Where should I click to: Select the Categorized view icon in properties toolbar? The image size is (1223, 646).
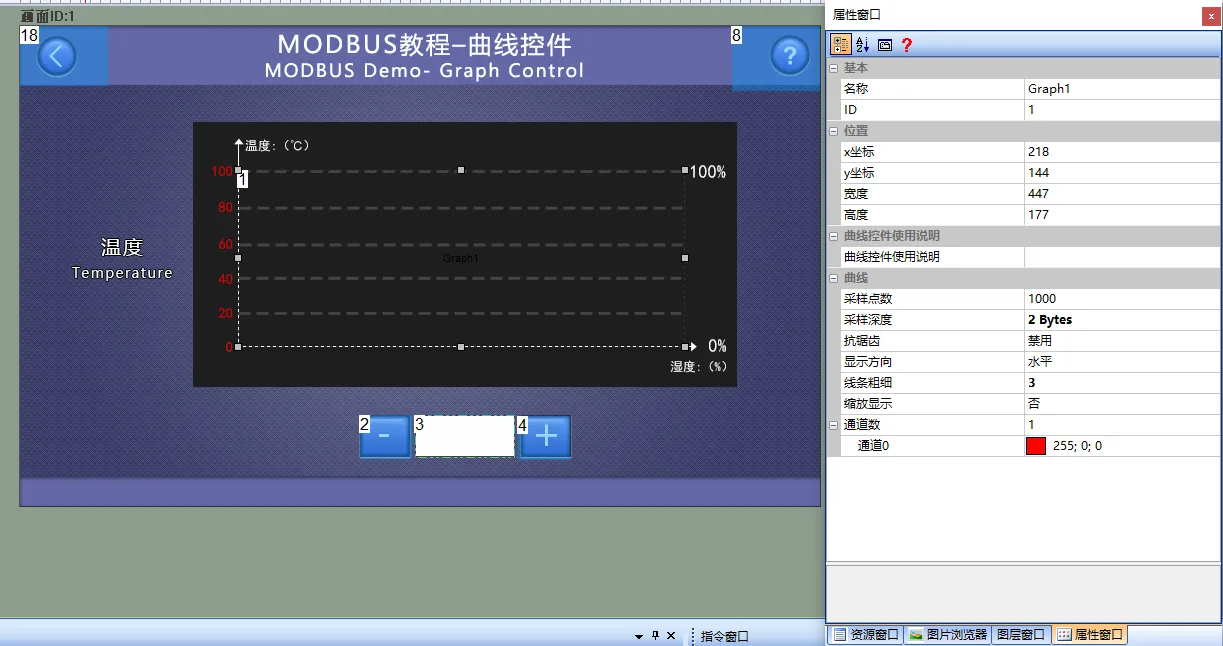click(x=840, y=44)
